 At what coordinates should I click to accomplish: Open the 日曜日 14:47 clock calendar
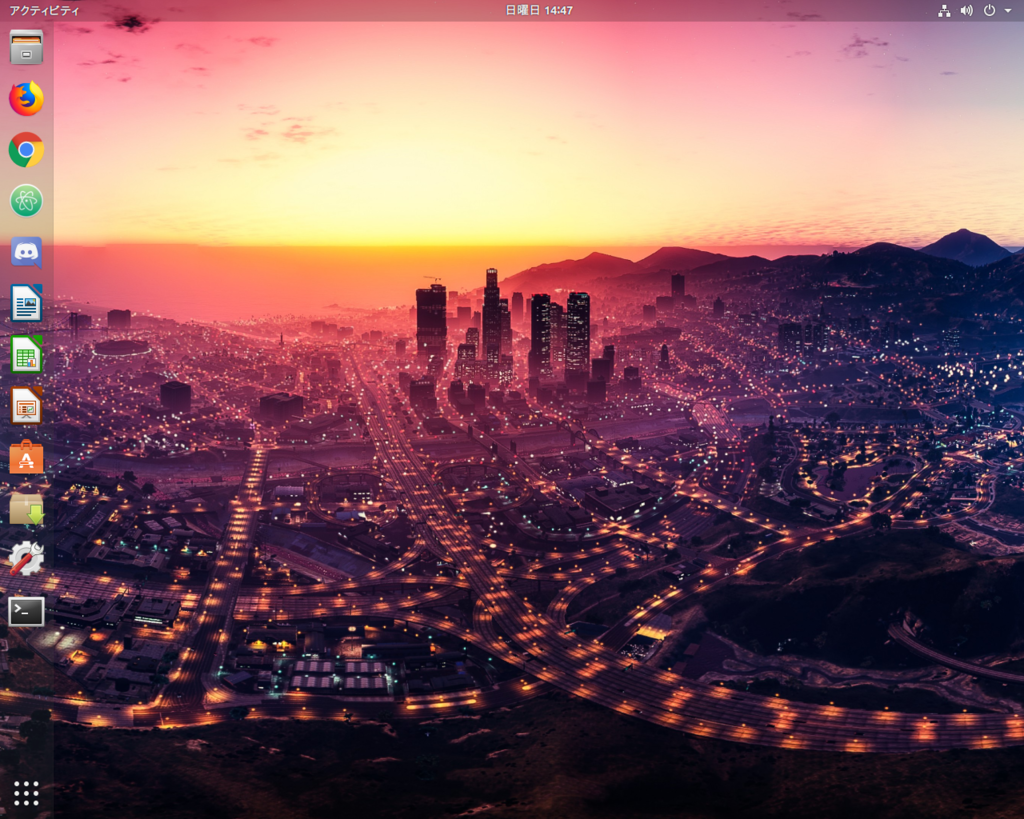[x=539, y=10]
